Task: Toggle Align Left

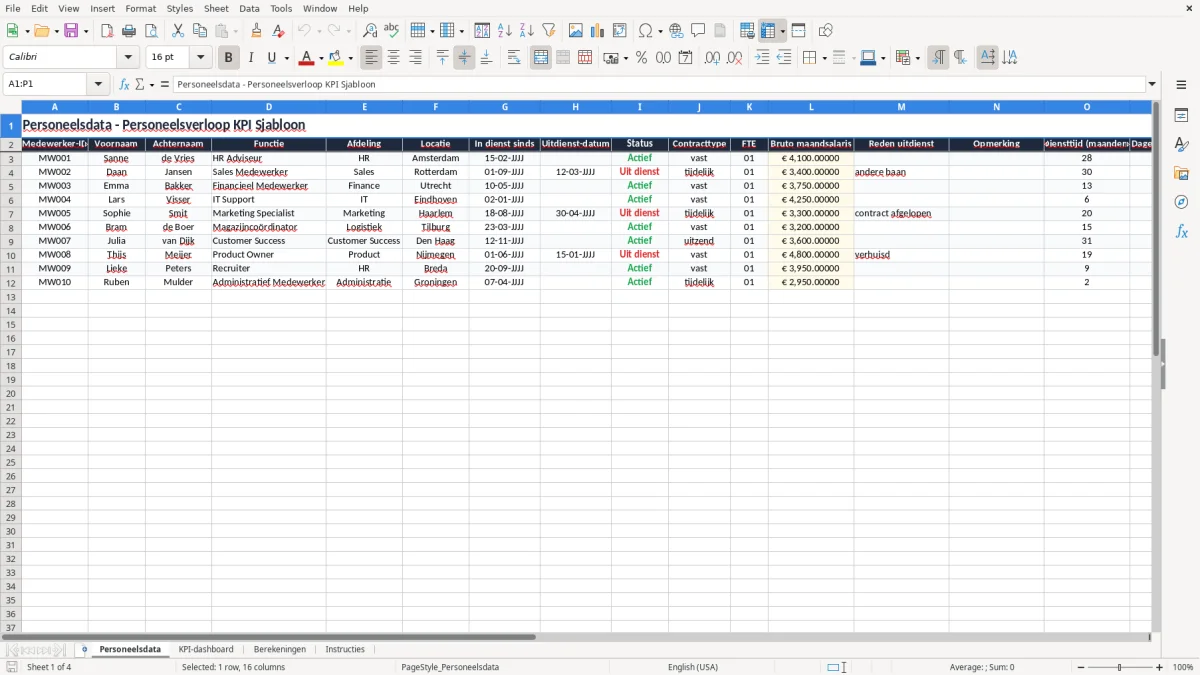Action: [x=372, y=58]
